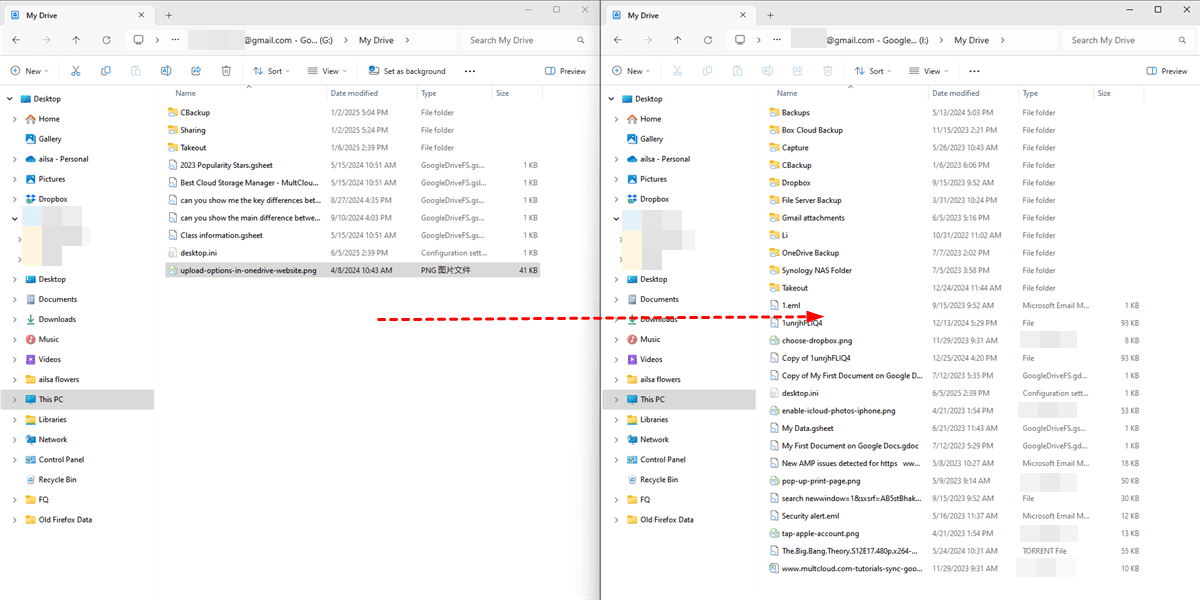Add new tab in right window
This screenshot has width=1200, height=600.
[770, 15]
